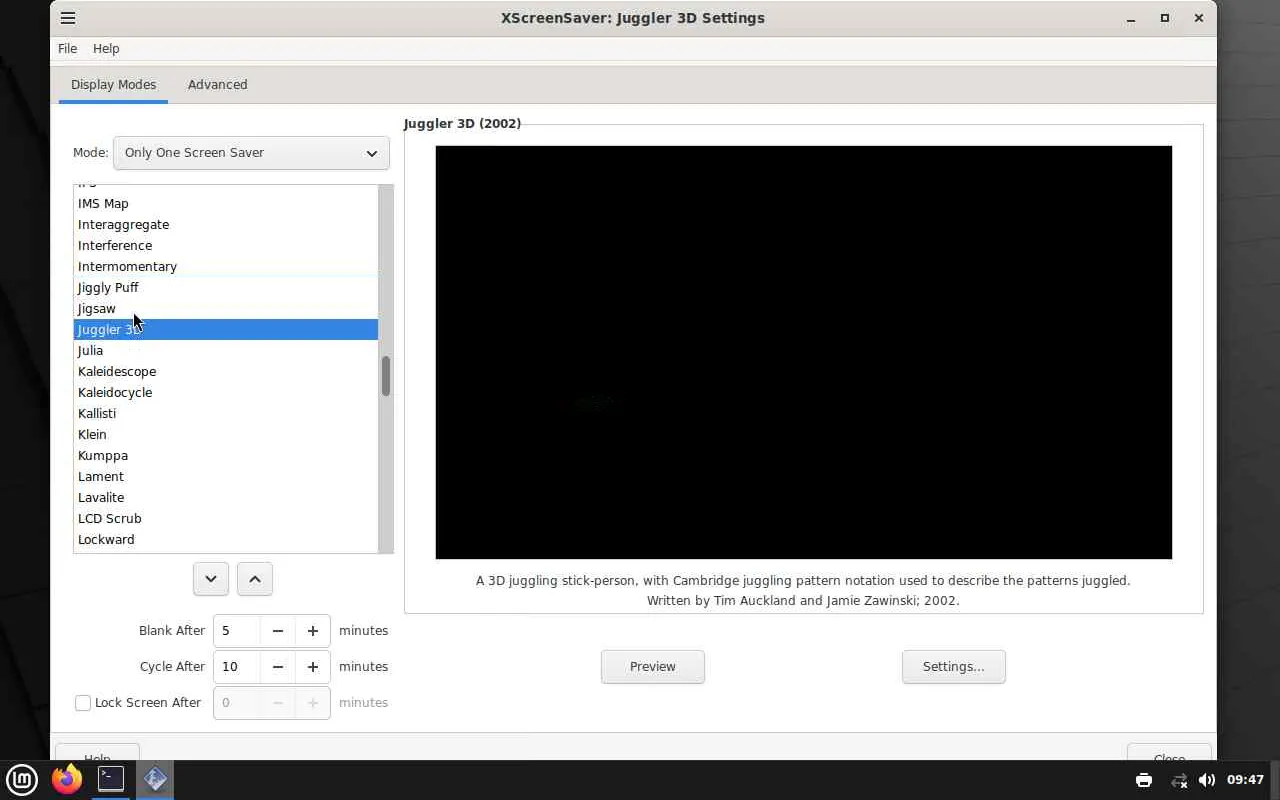Close the XScreenSaver window
The width and height of the screenshot is (1280, 800).
1198,18
